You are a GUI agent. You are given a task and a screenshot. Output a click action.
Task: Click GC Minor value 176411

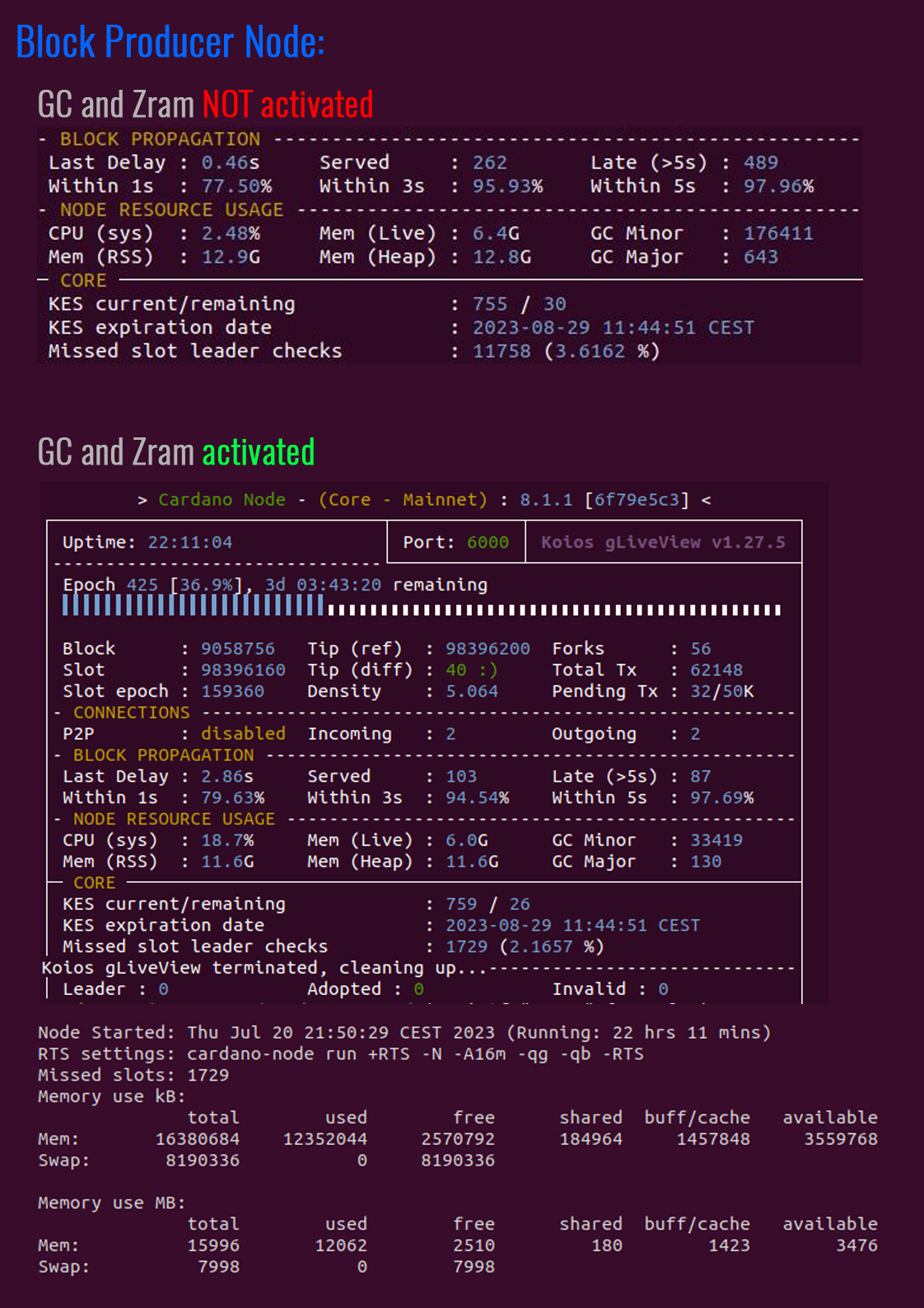coord(778,234)
